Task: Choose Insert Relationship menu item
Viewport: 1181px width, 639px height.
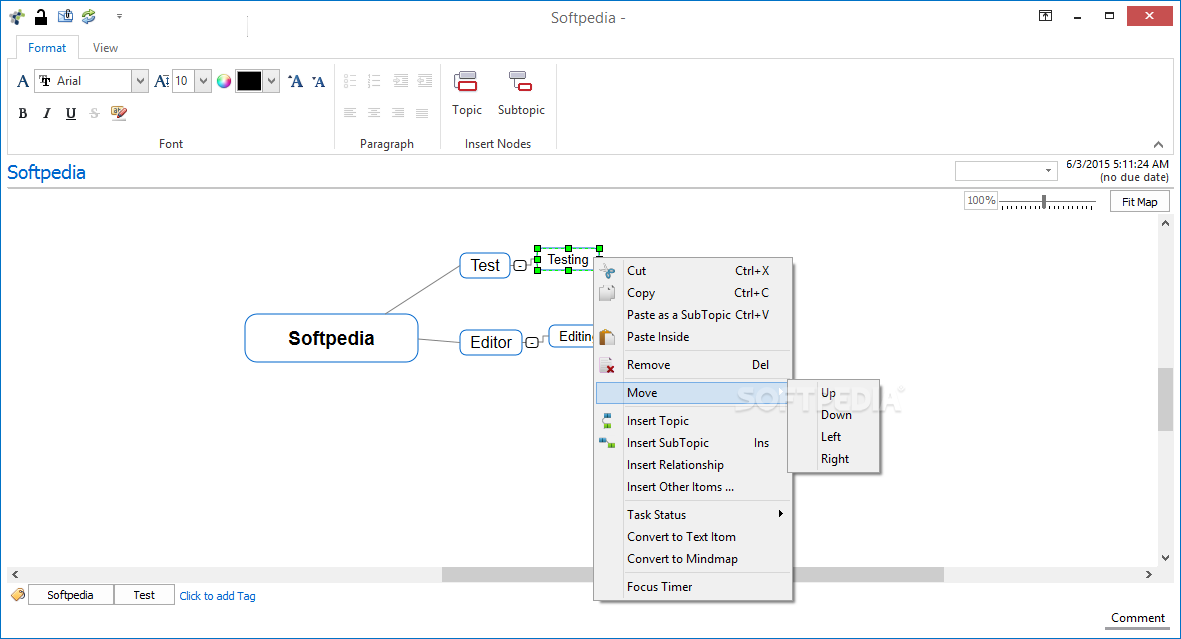Action: (x=694, y=465)
